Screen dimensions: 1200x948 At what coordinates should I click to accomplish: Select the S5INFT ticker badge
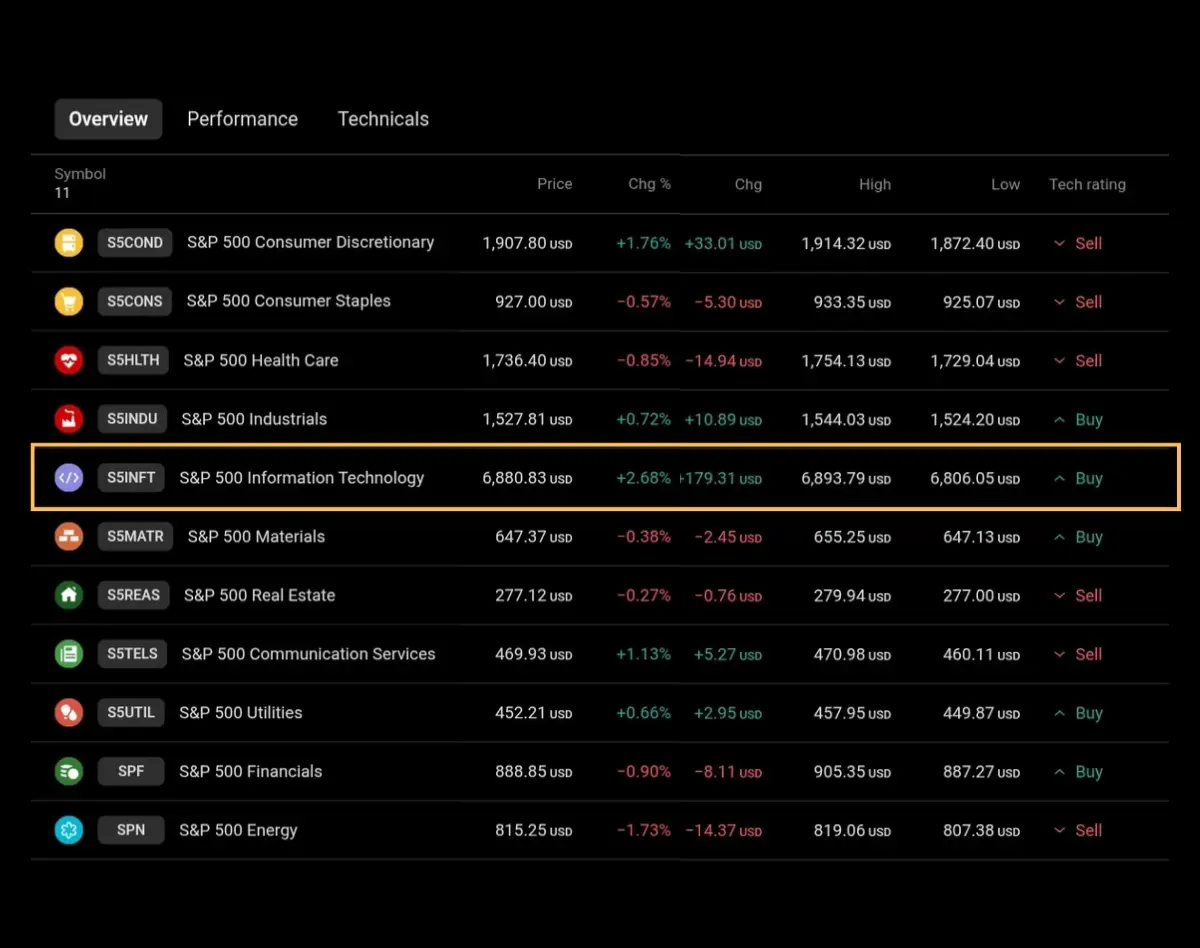click(132, 478)
